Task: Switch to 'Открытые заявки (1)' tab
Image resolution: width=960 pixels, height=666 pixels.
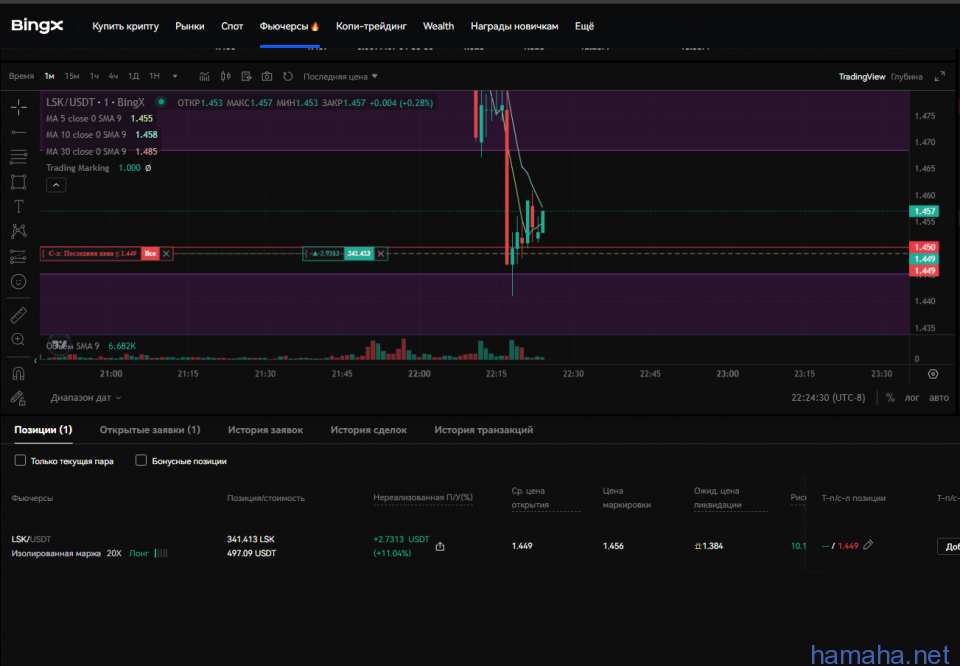Action: (150, 430)
